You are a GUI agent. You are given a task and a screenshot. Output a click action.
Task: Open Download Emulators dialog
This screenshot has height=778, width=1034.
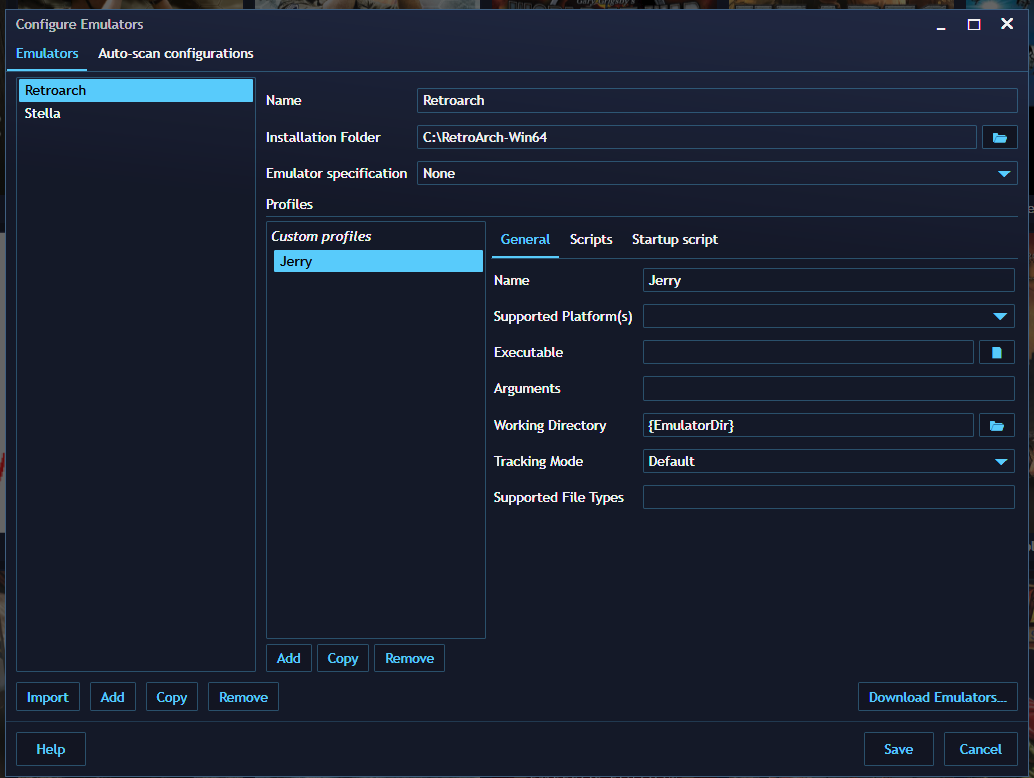tap(937, 696)
